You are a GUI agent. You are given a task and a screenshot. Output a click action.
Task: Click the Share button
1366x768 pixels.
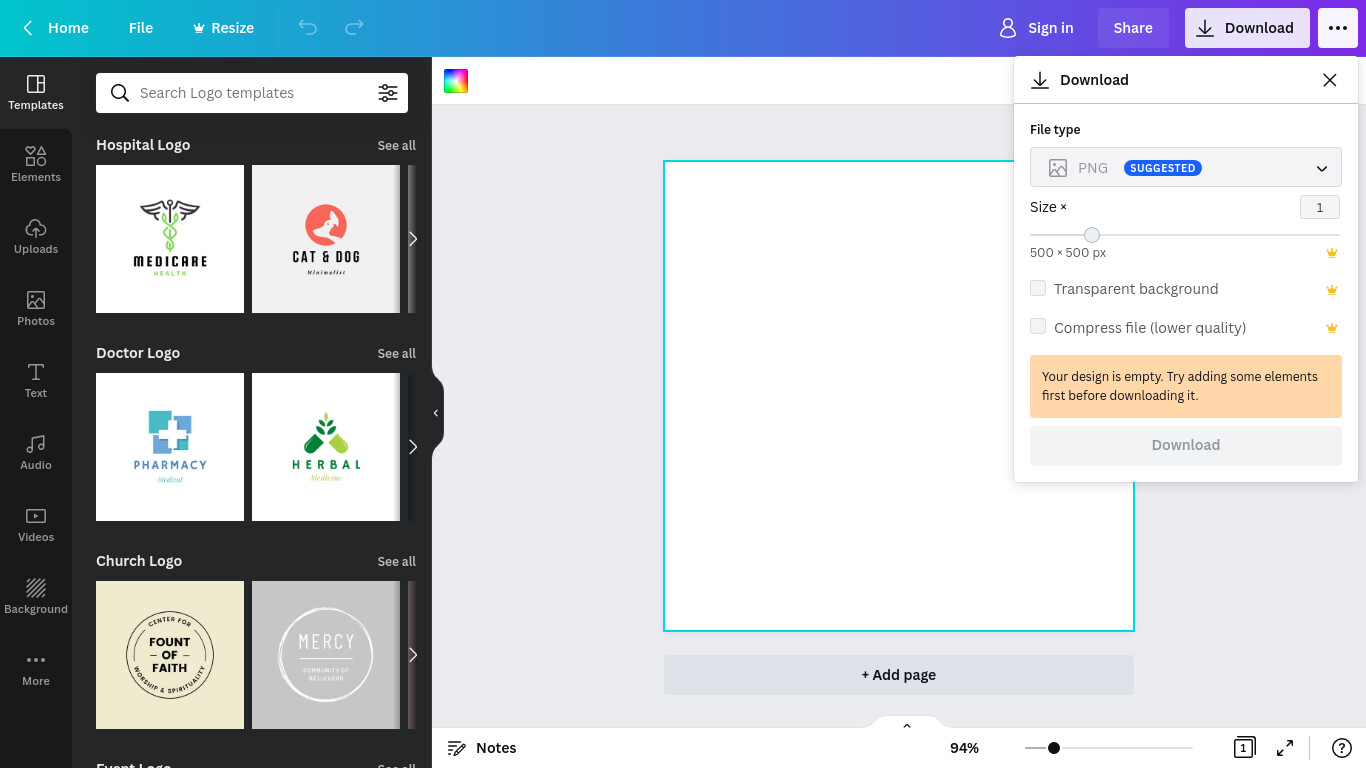click(x=1133, y=28)
